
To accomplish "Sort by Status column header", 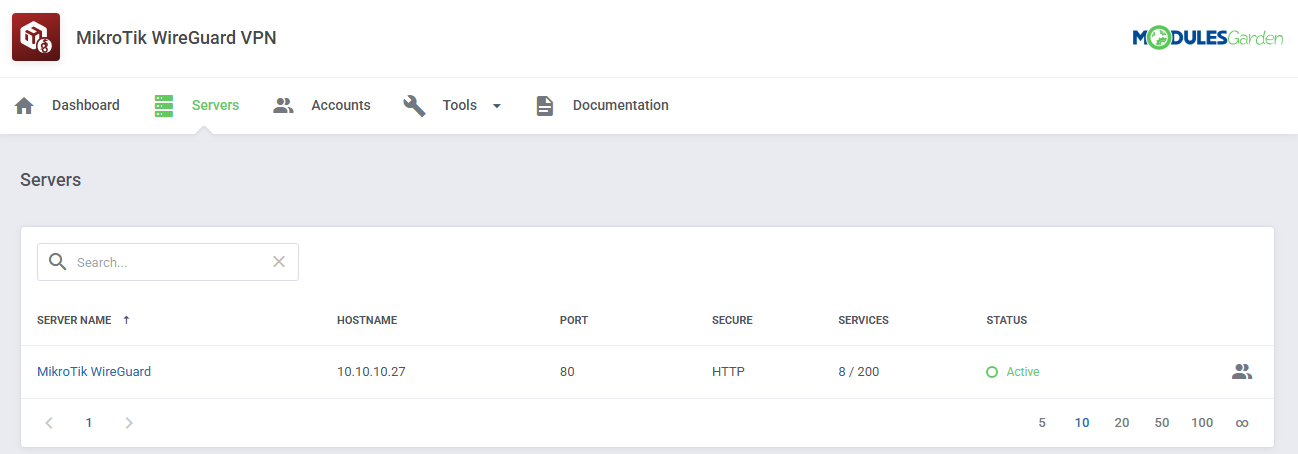I will point(1007,320).
